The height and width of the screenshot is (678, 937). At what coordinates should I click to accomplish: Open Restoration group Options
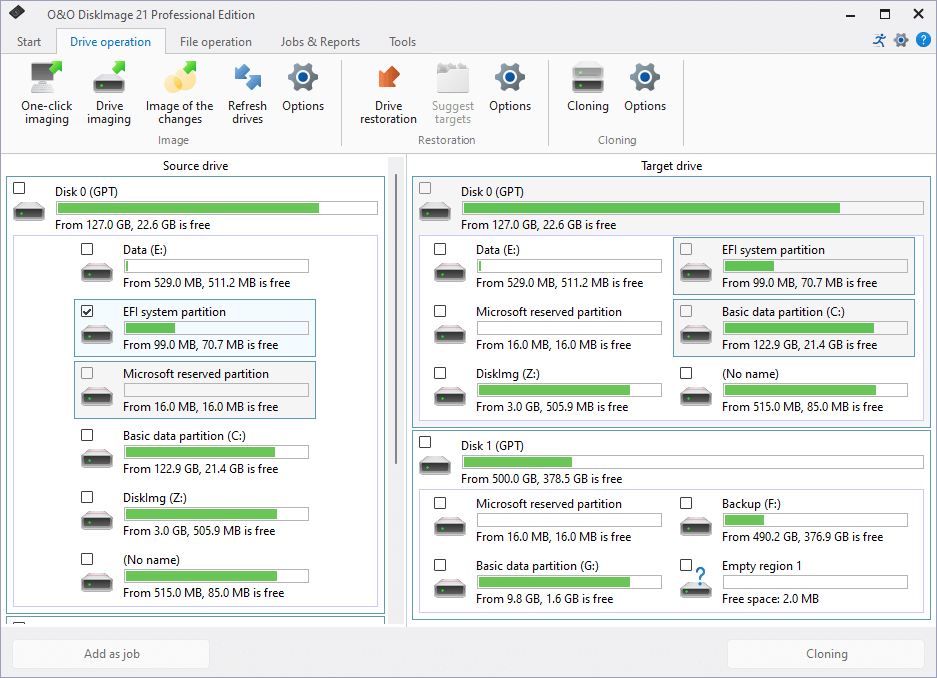[510, 88]
